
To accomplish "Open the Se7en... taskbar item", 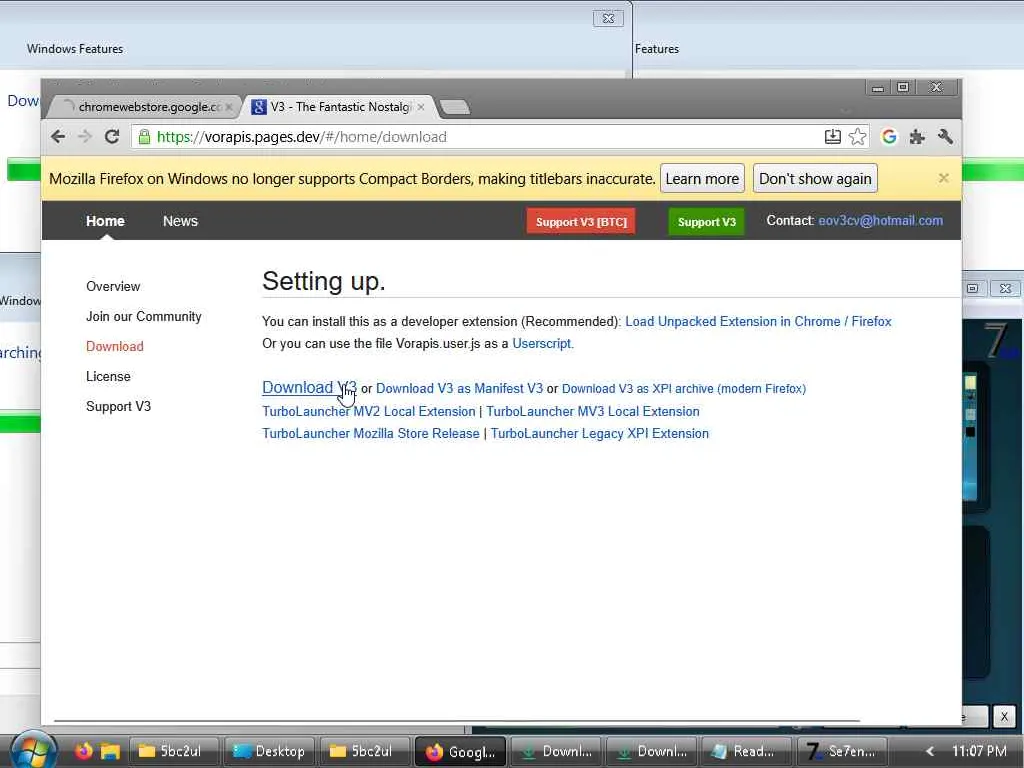I will click(842, 751).
